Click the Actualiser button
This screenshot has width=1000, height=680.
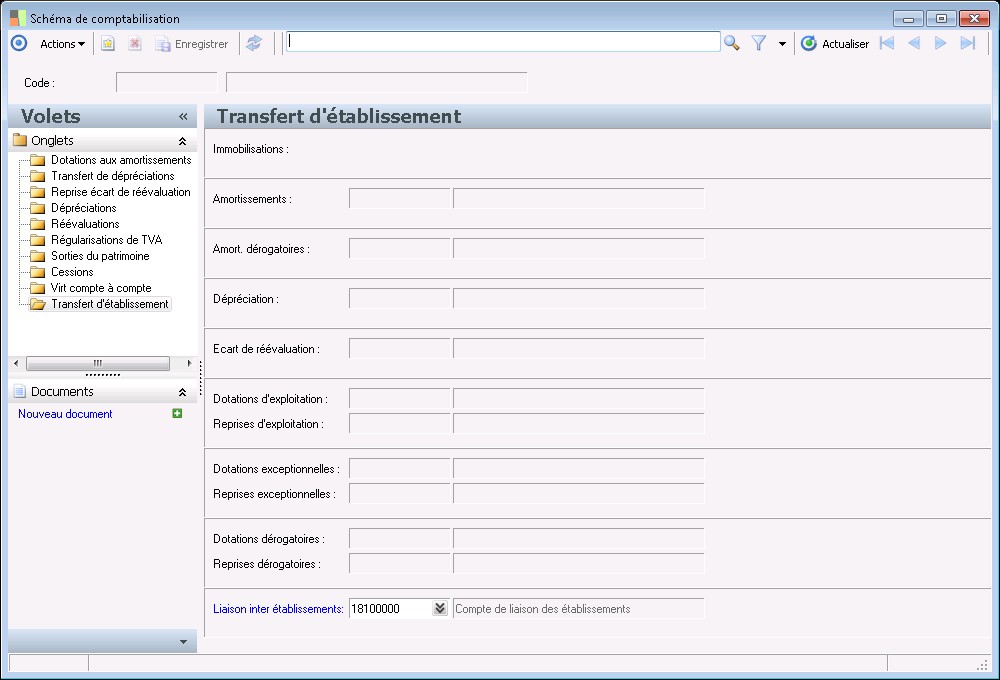point(835,44)
